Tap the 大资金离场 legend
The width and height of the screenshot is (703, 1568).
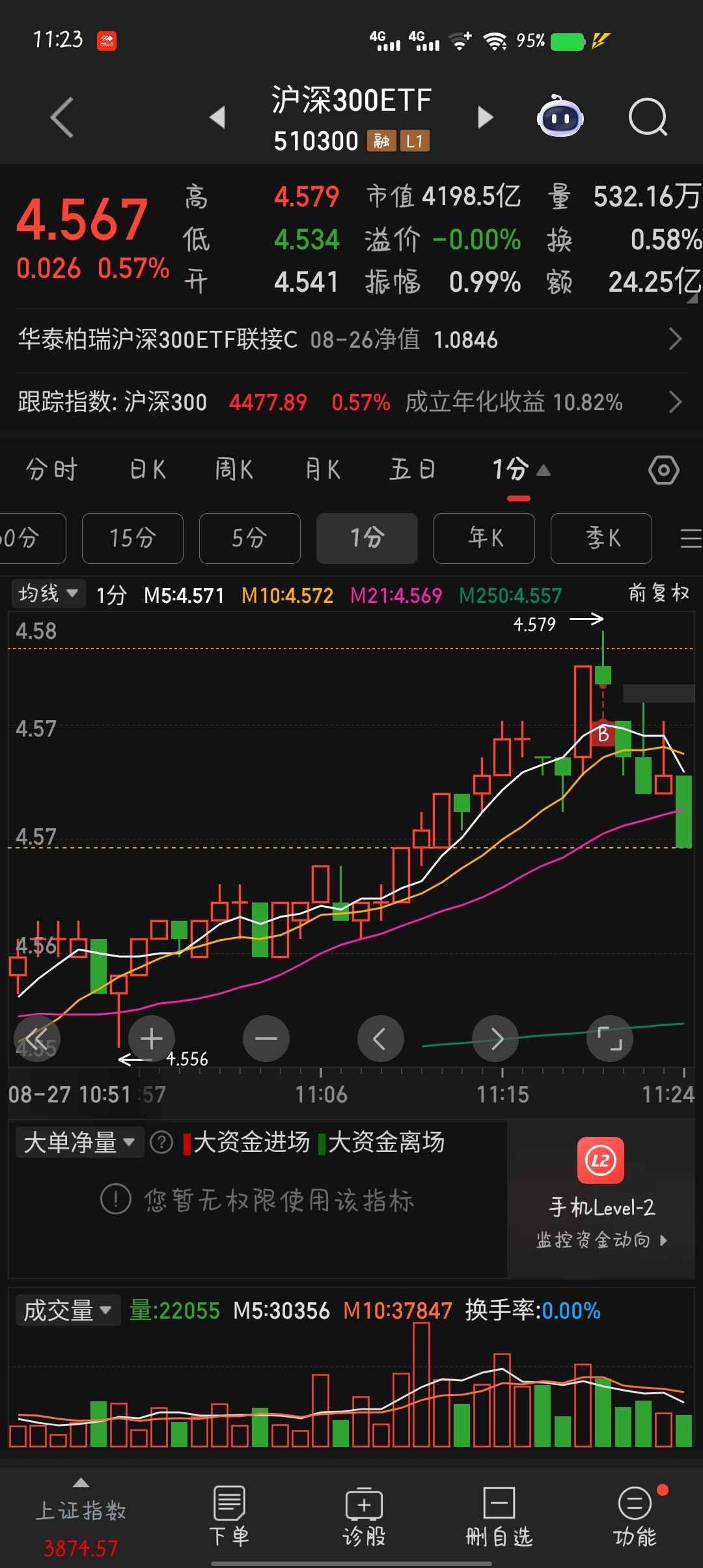click(x=381, y=1142)
